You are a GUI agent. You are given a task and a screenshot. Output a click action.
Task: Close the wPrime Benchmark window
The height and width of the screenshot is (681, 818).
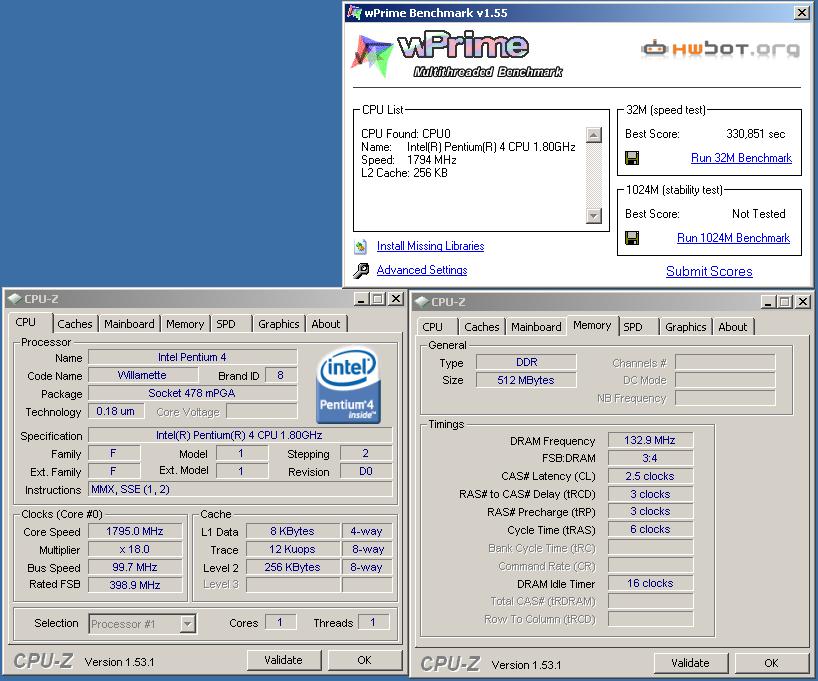point(802,13)
